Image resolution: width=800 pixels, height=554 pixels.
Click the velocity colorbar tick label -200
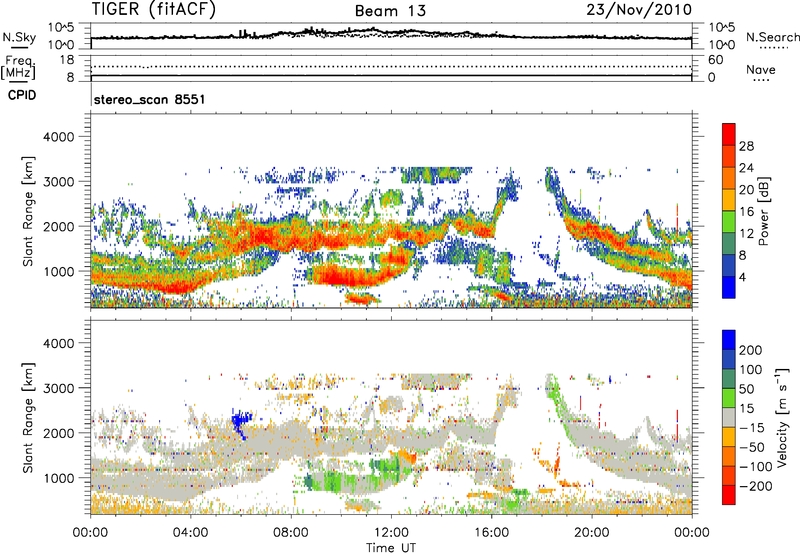coord(755,486)
